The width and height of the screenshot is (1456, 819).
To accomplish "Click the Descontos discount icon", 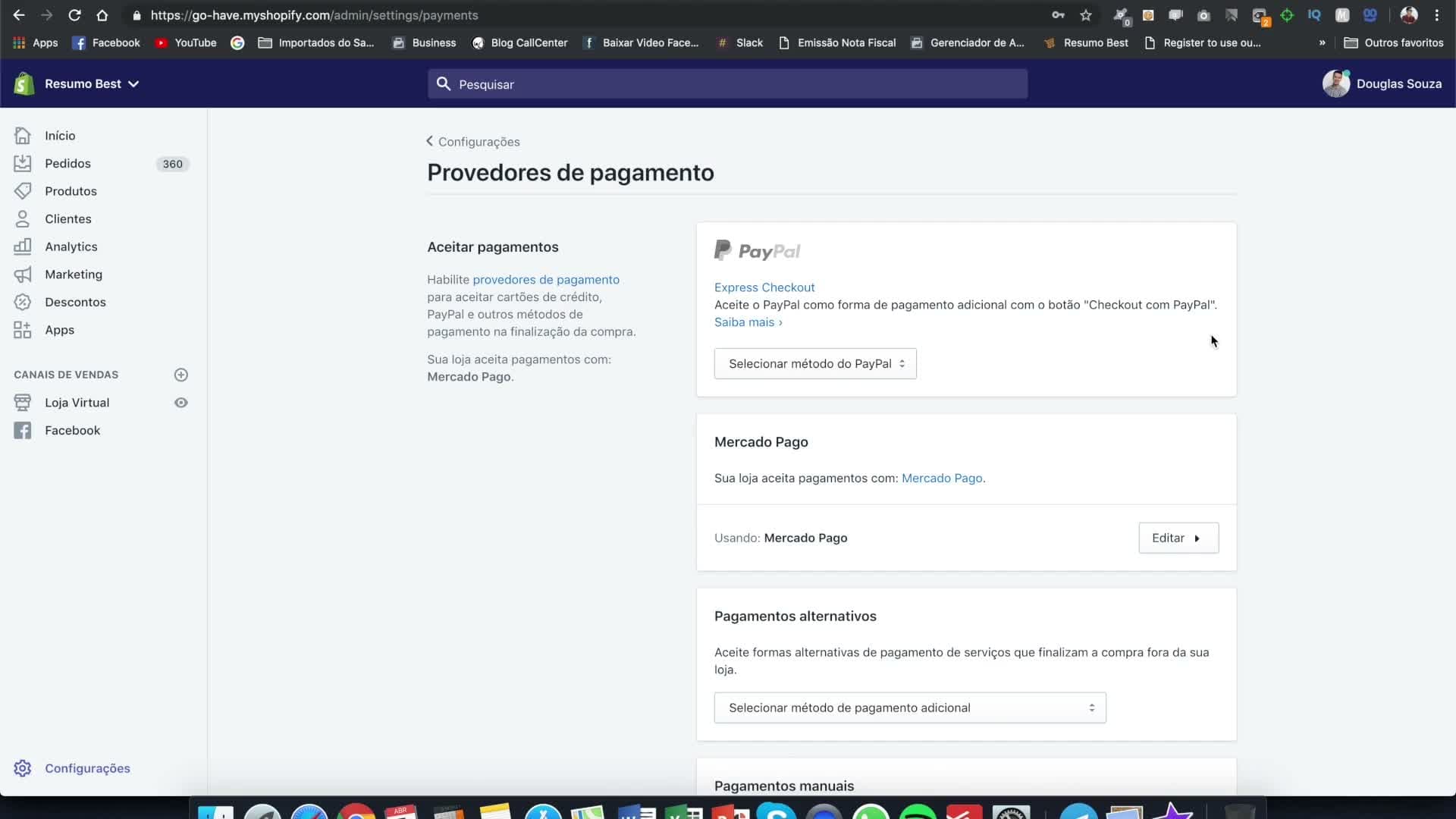I will pyautogui.click(x=23, y=302).
